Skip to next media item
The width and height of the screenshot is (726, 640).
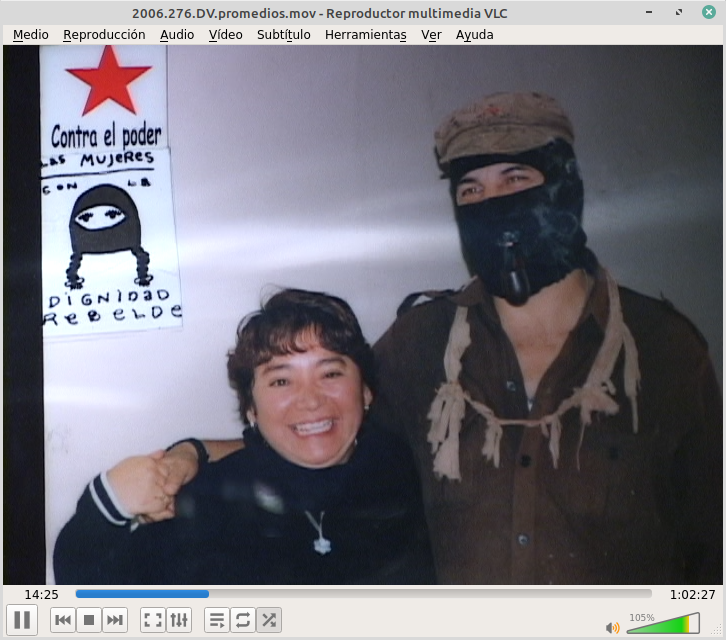[115, 620]
